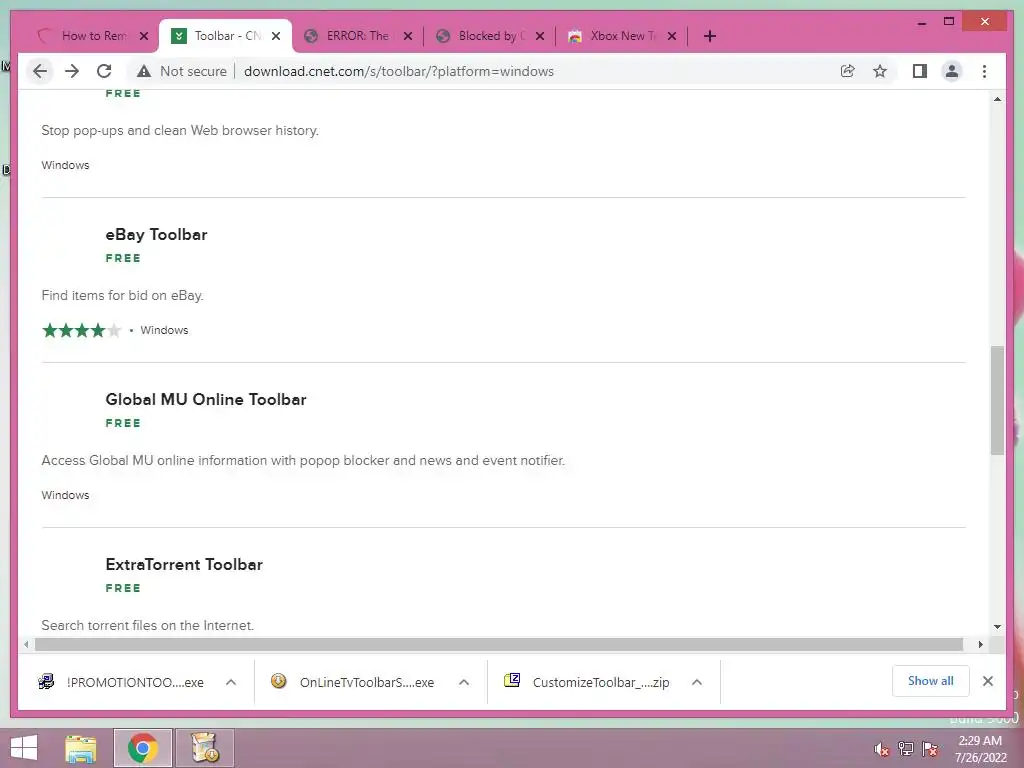Close the downloads bar
The height and width of the screenshot is (768, 1024).
(x=988, y=681)
